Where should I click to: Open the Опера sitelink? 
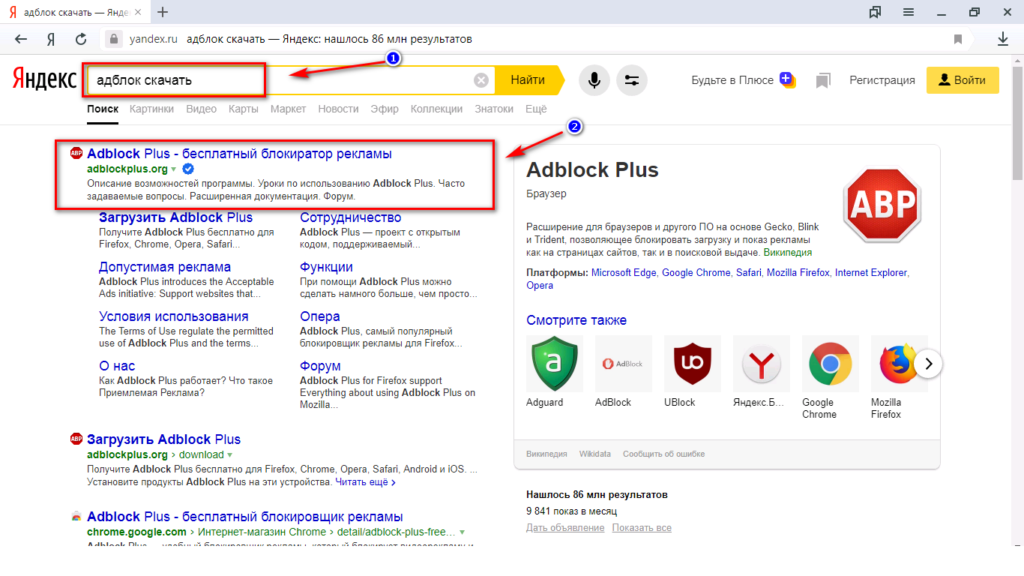319,317
